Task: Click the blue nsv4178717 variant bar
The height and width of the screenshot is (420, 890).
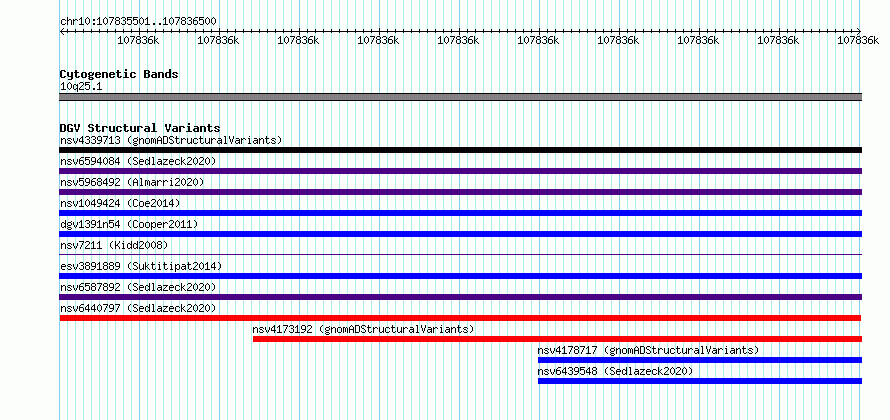Action: tap(700, 360)
